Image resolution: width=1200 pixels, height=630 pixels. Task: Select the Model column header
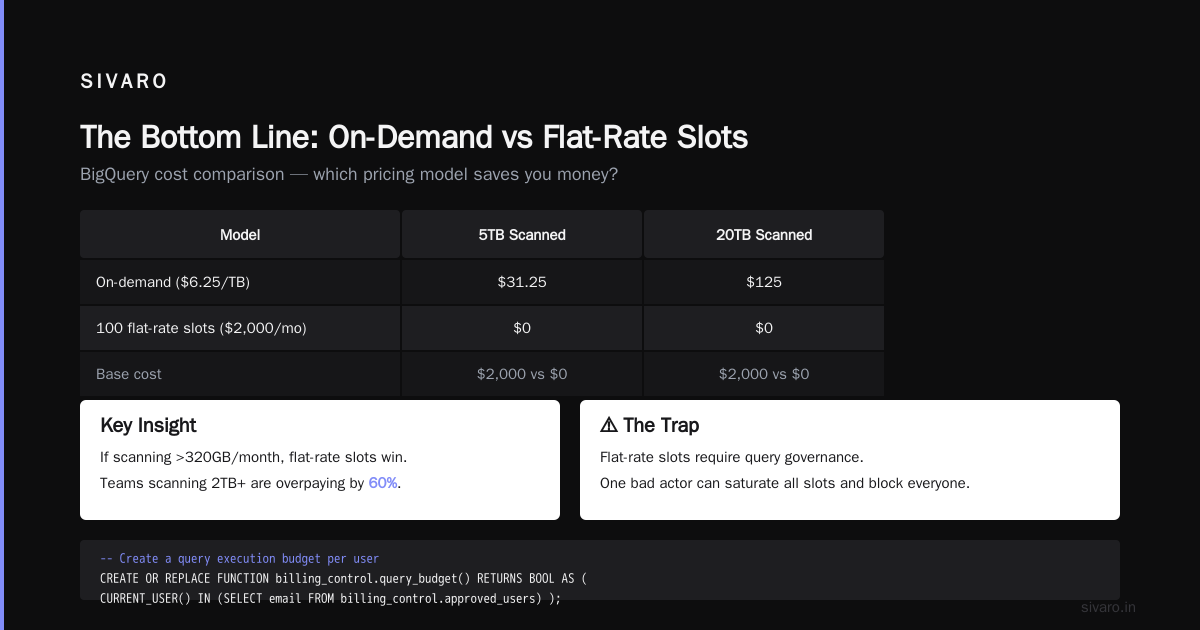240,235
